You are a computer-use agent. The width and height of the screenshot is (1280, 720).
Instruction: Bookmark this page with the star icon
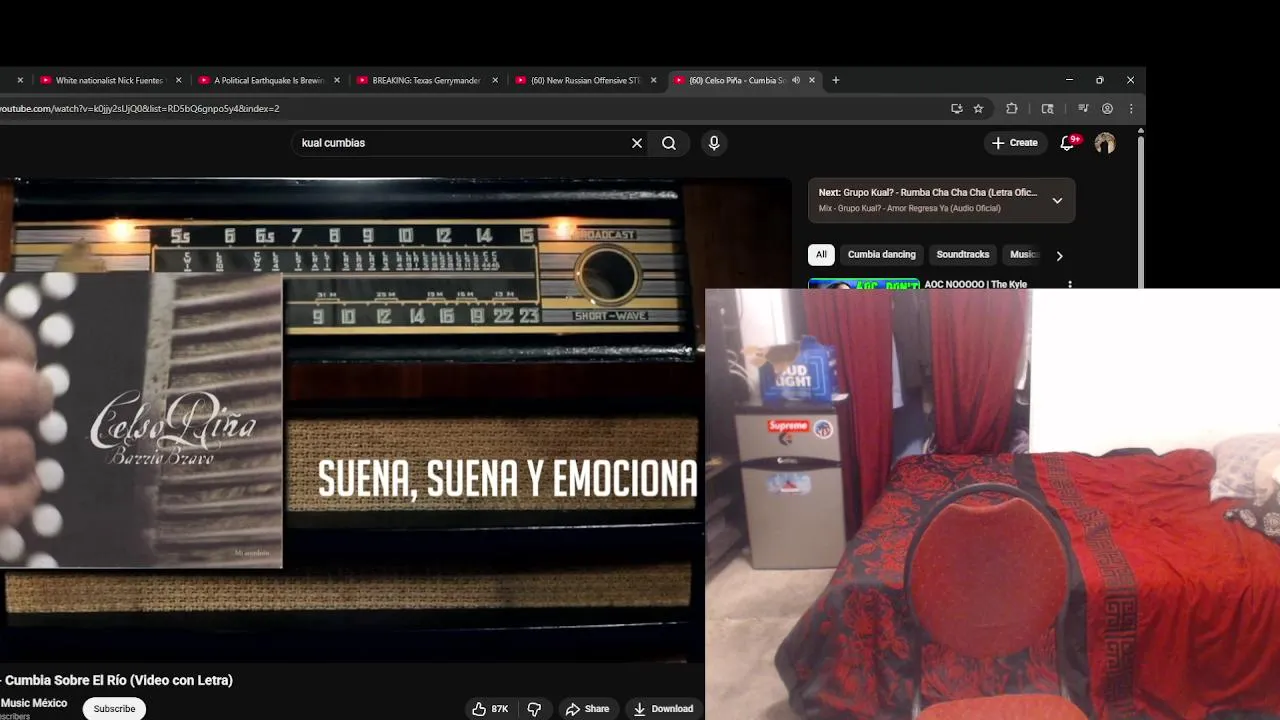pyautogui.click(x=979, y=108)
